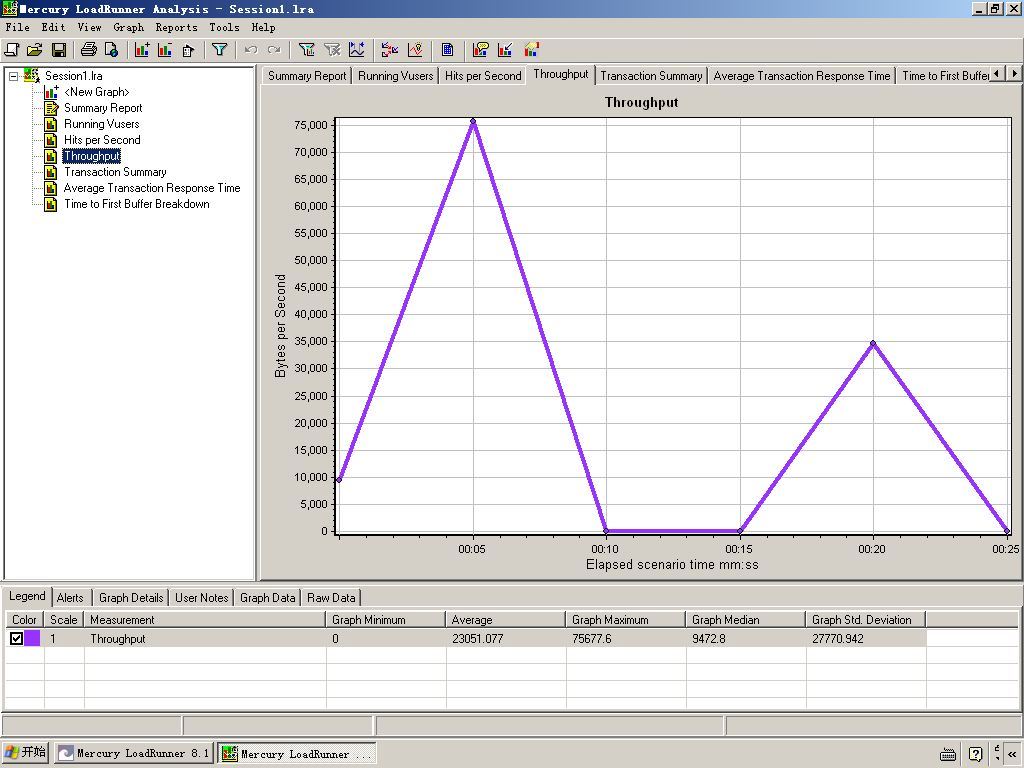Open the User Notes tab
This screenshot has height=768, width=1024.
202,598
